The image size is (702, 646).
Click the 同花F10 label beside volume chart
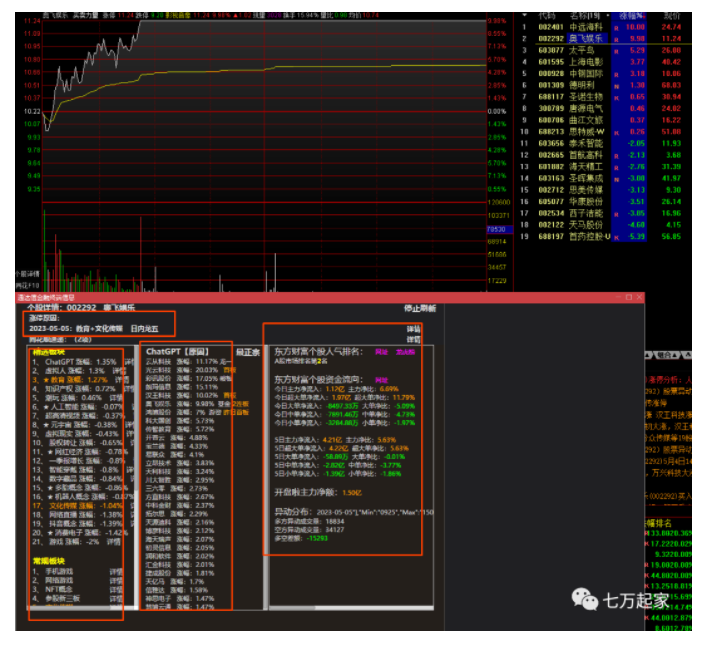(x=28, y=285)
